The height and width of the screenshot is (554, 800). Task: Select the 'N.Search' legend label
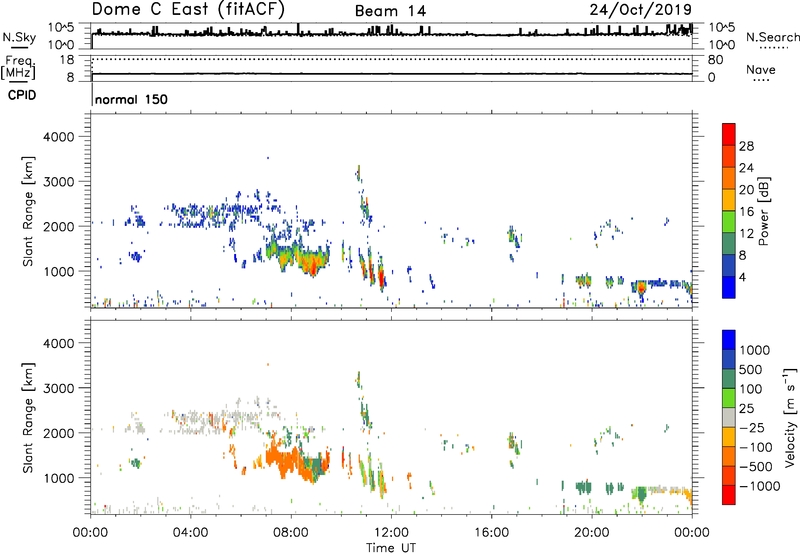coord(772,37)
